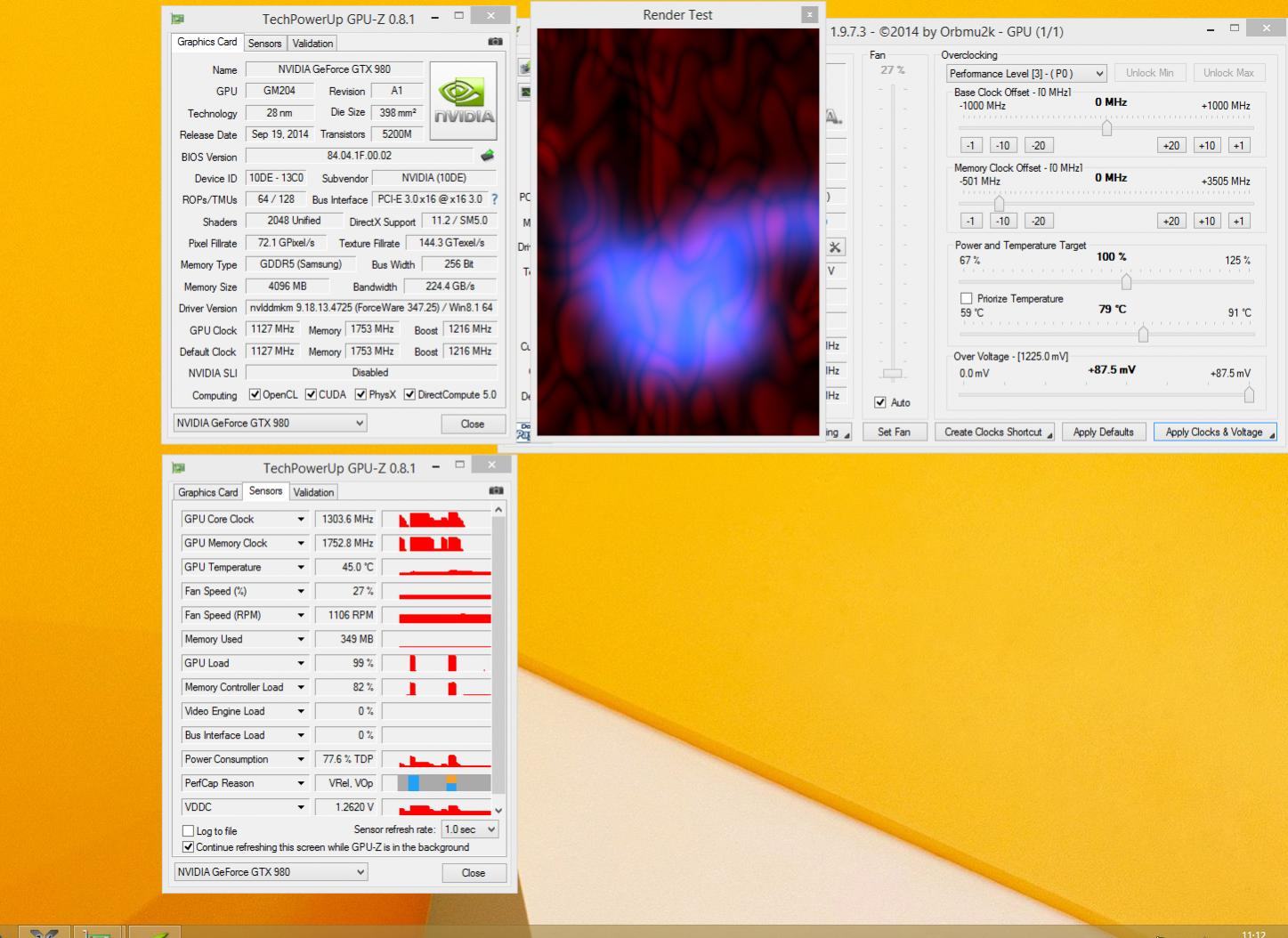Expand Power Consumption sensor dropdown arrow
The height and width of the screenshot is (938, 1288).
coord(301,759)
